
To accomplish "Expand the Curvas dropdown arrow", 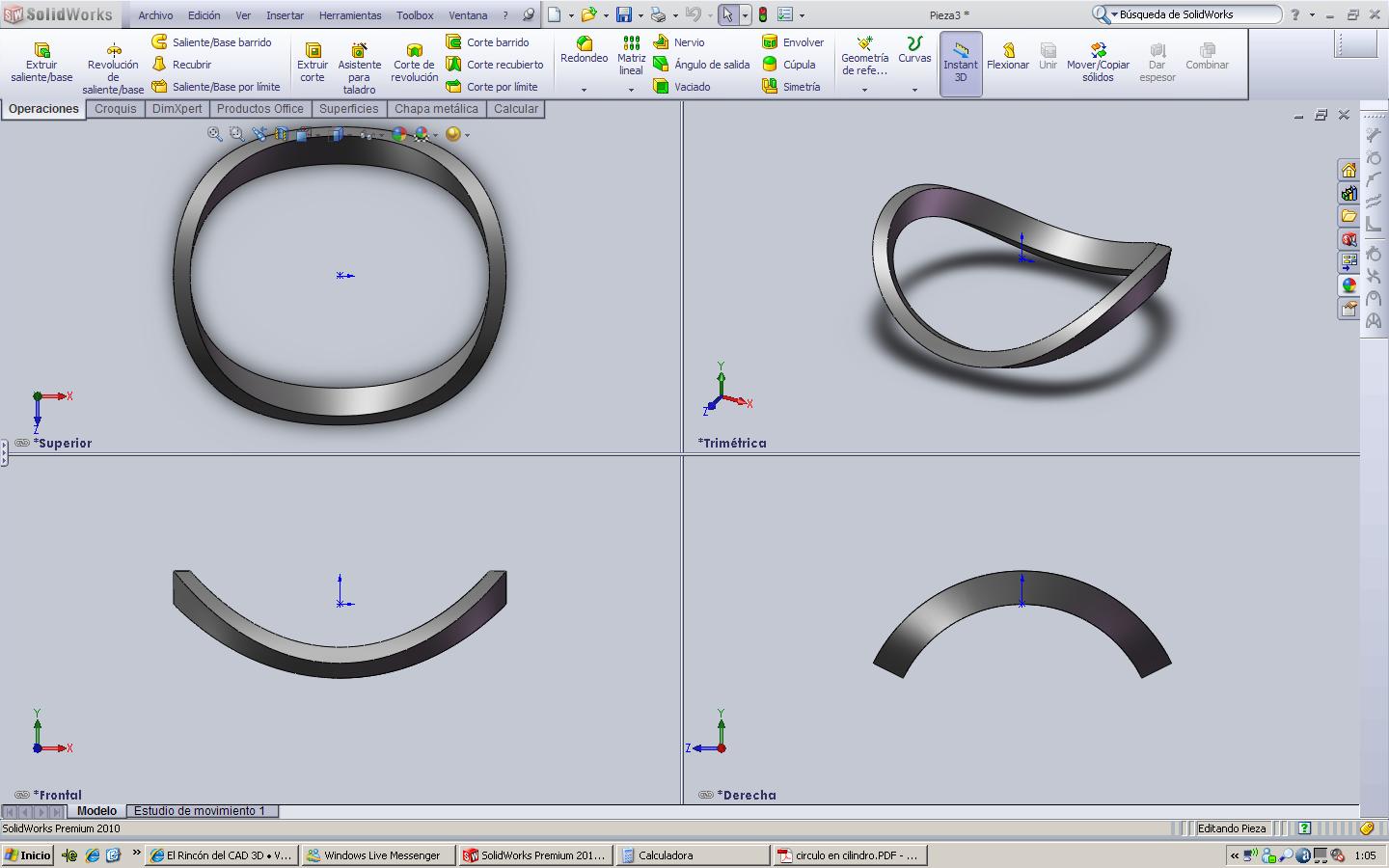I will tap(914, 90).
